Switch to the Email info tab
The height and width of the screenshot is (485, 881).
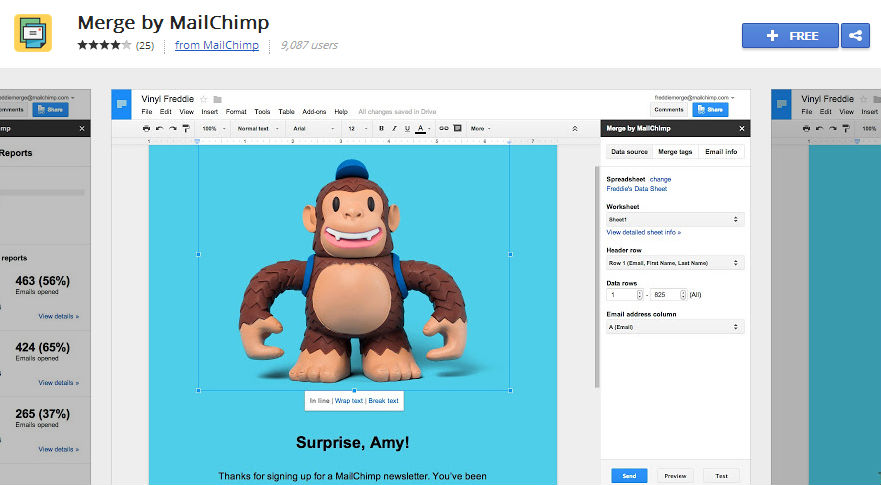[721, 152]
